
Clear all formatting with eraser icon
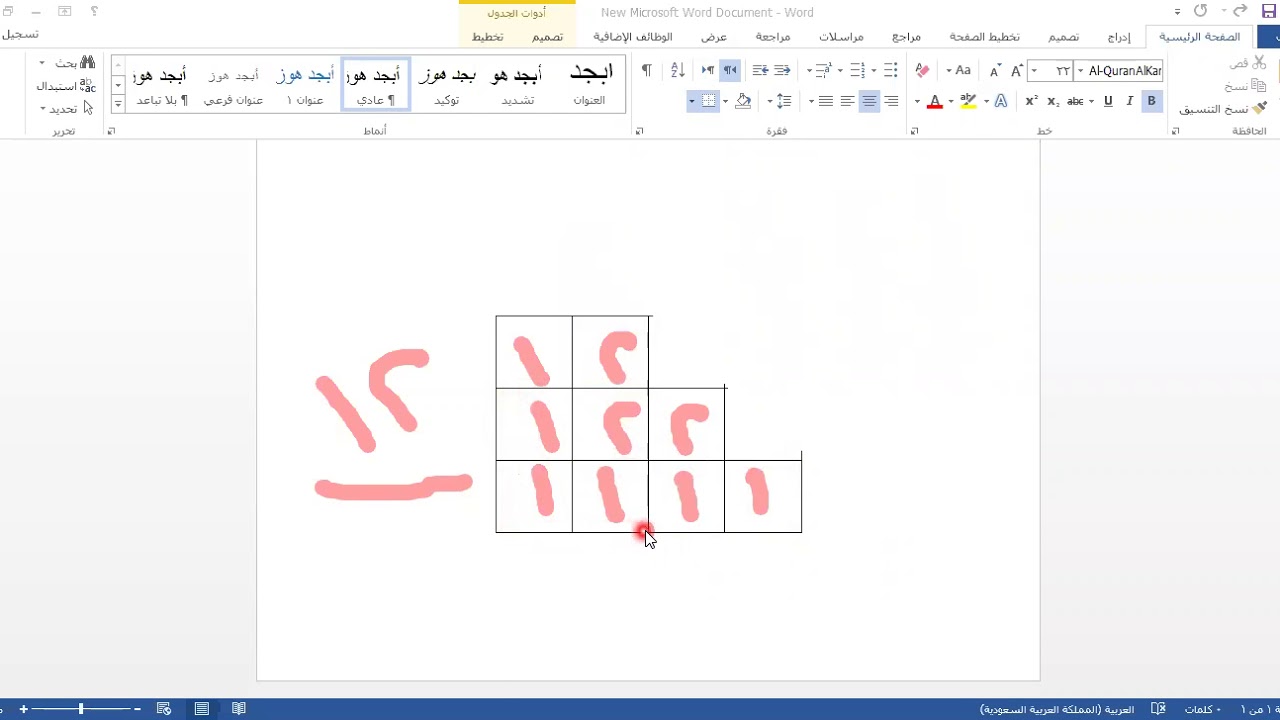922,71
